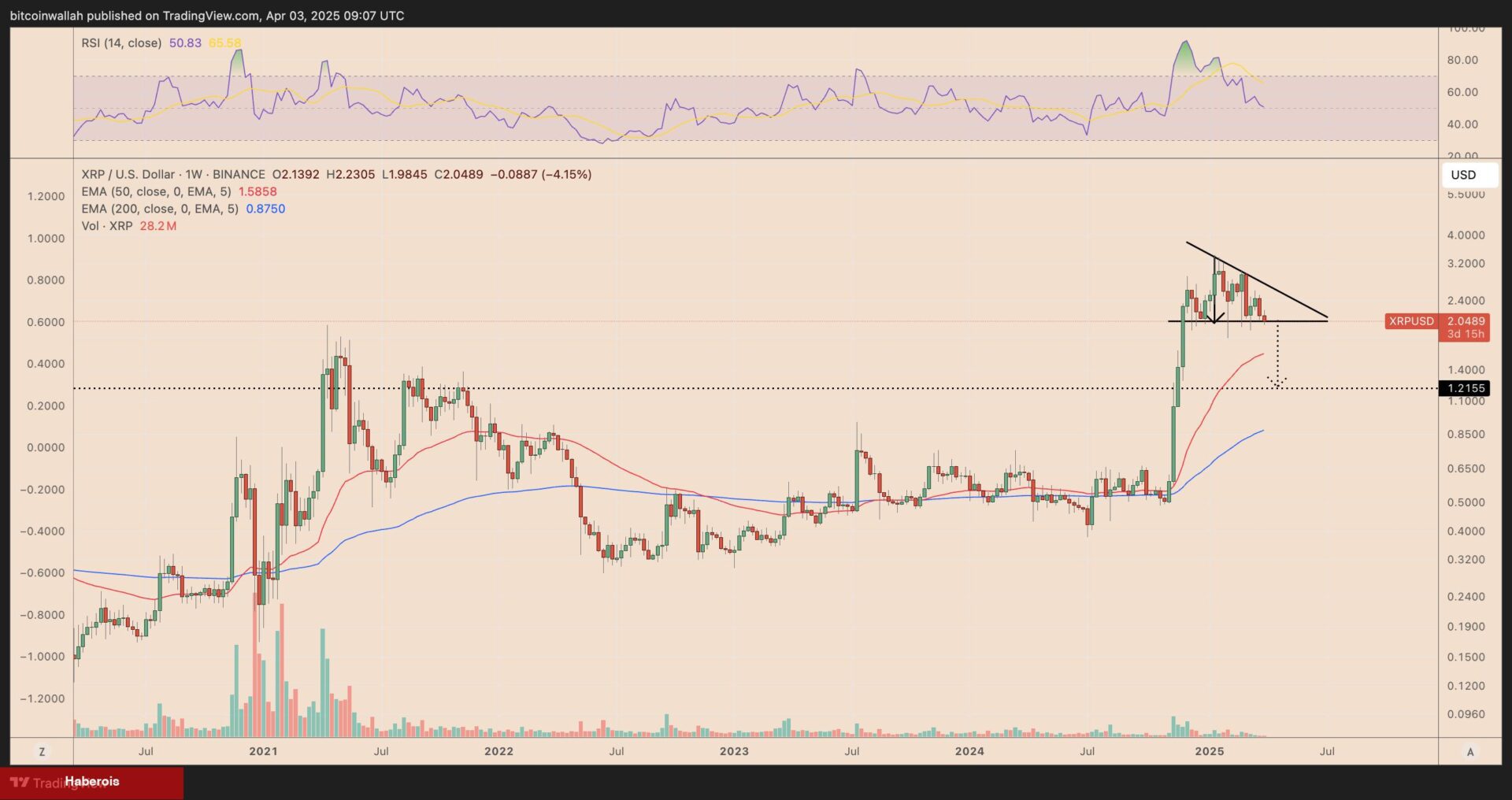Click the 0.6500 price scale label
Image resolution: width=1512 pixels, height=800 pixels.
[1466, 469]
